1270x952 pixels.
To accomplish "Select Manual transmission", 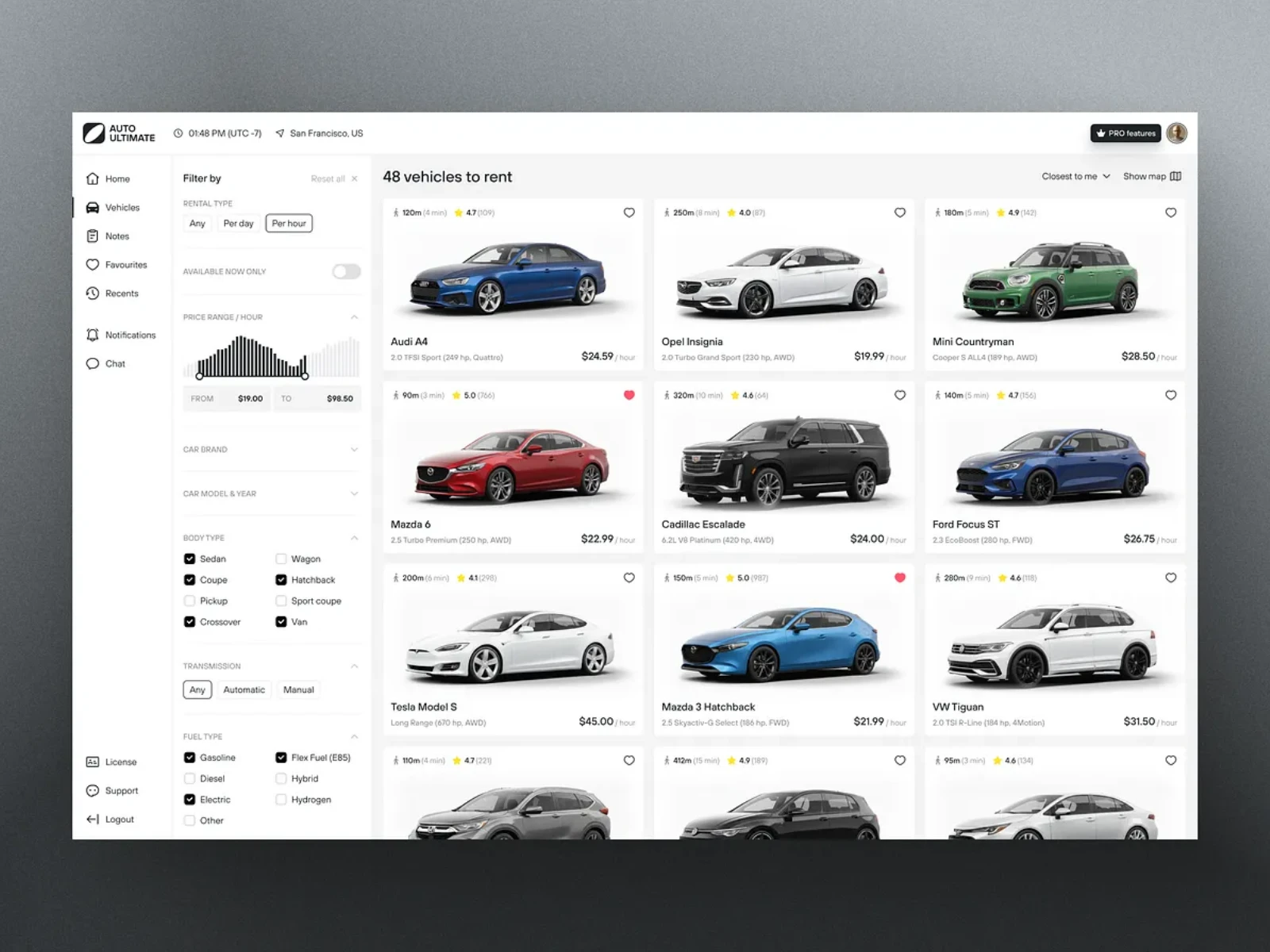I will (298, 689).
